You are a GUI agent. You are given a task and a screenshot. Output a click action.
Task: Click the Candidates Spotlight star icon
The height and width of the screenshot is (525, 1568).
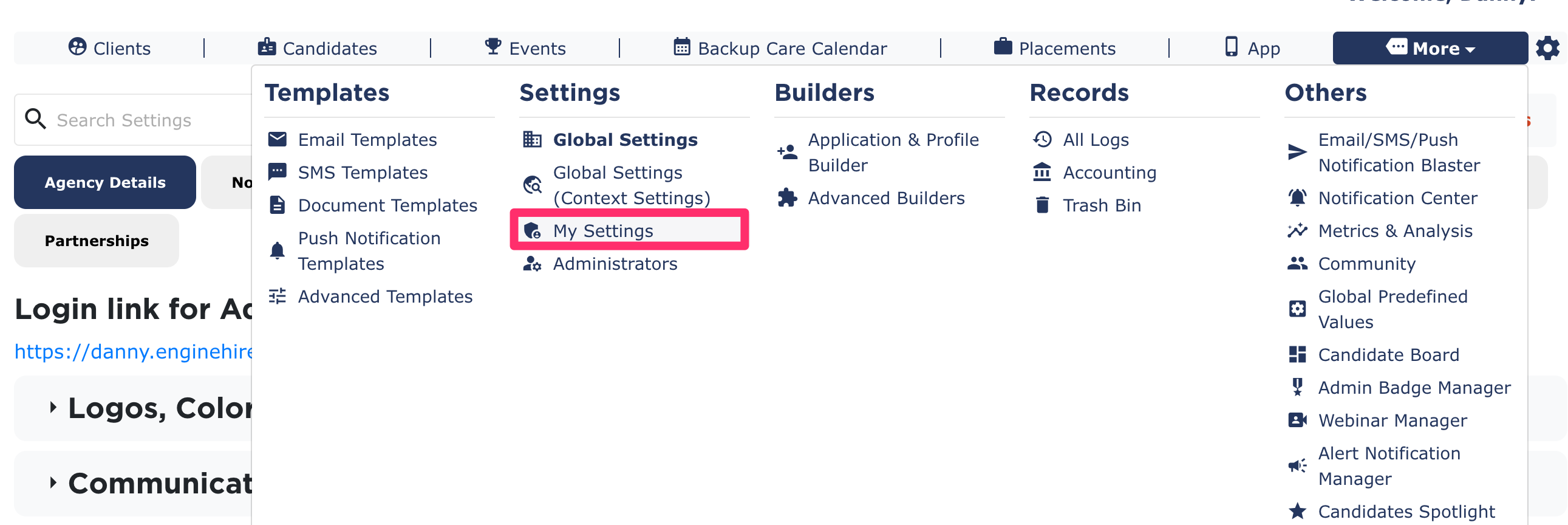(x=1297, y=511)
